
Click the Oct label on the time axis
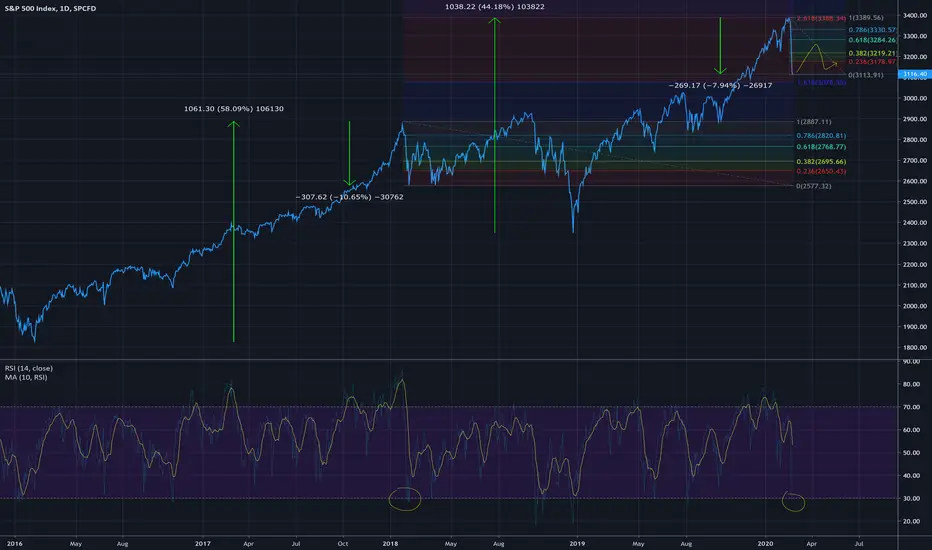click(343, 544)
